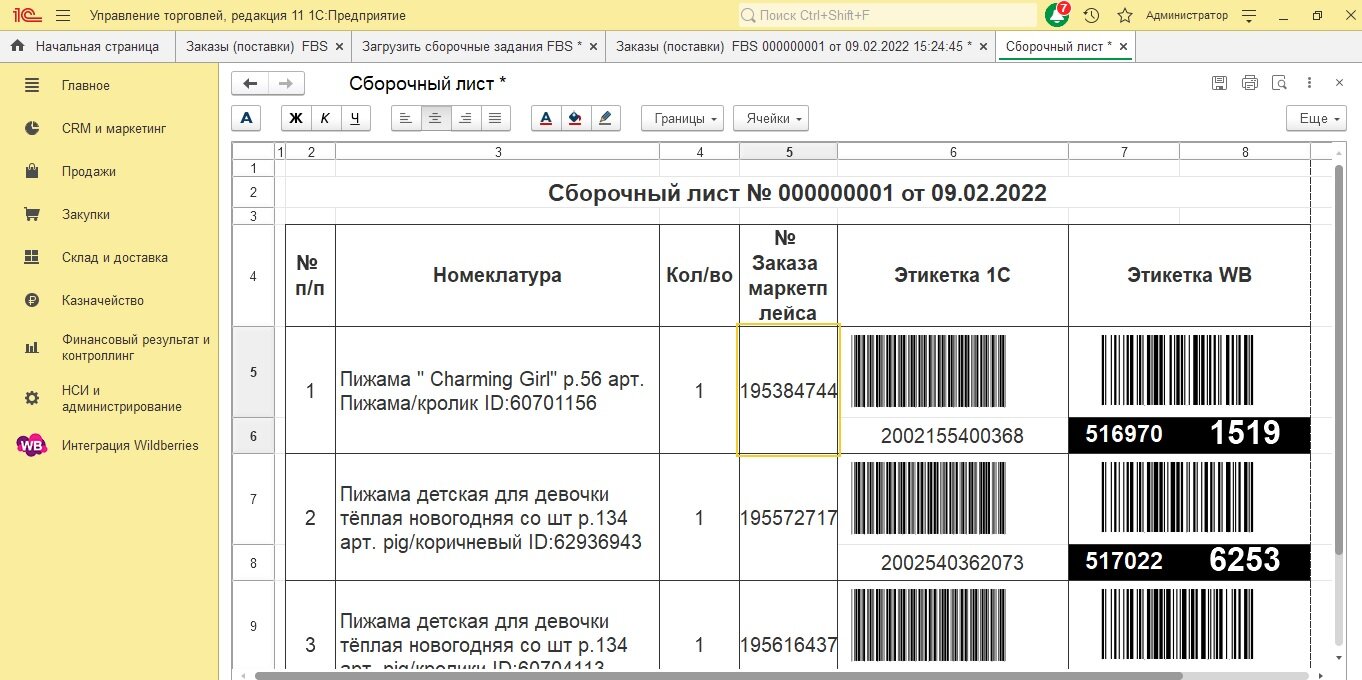Open CRM и маркетинг section
The image size is (1362, 680).
point(109,128)
